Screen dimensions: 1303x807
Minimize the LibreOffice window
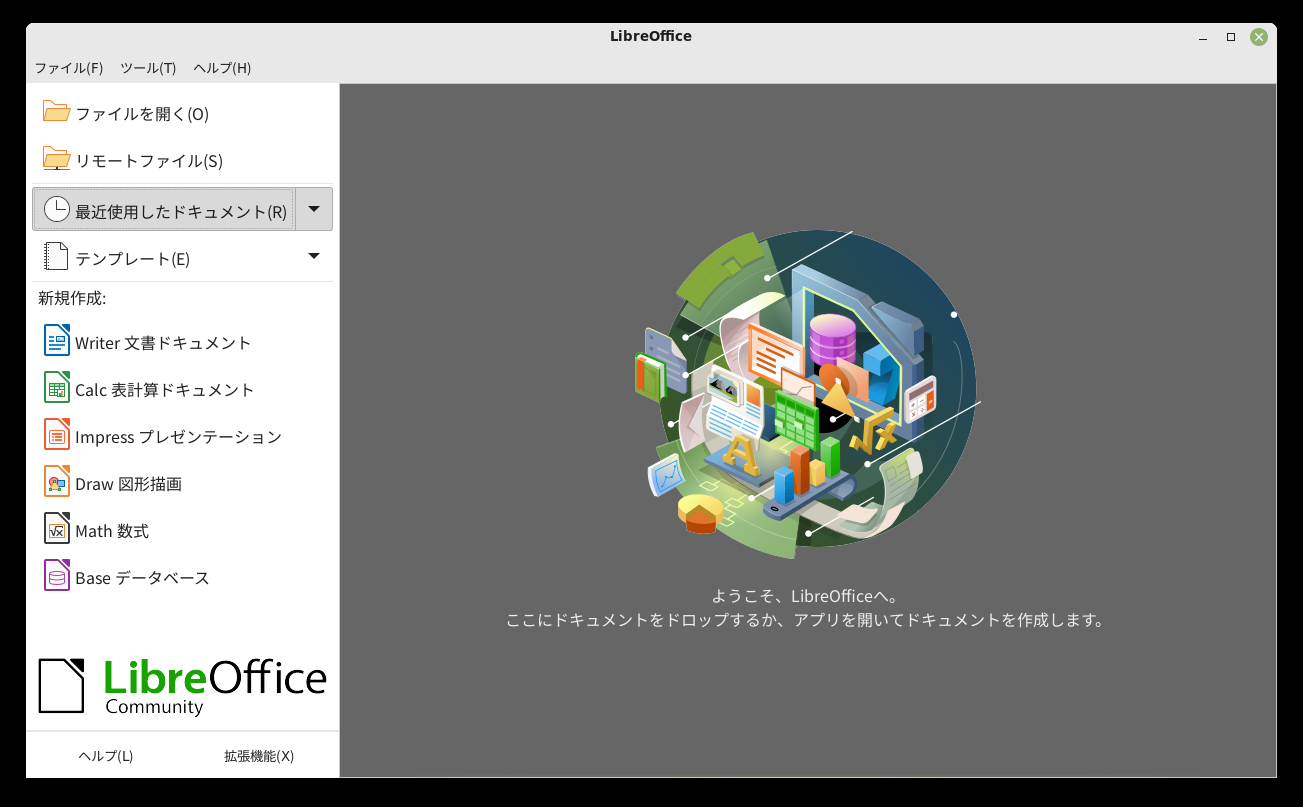[x=1203, y=37]
